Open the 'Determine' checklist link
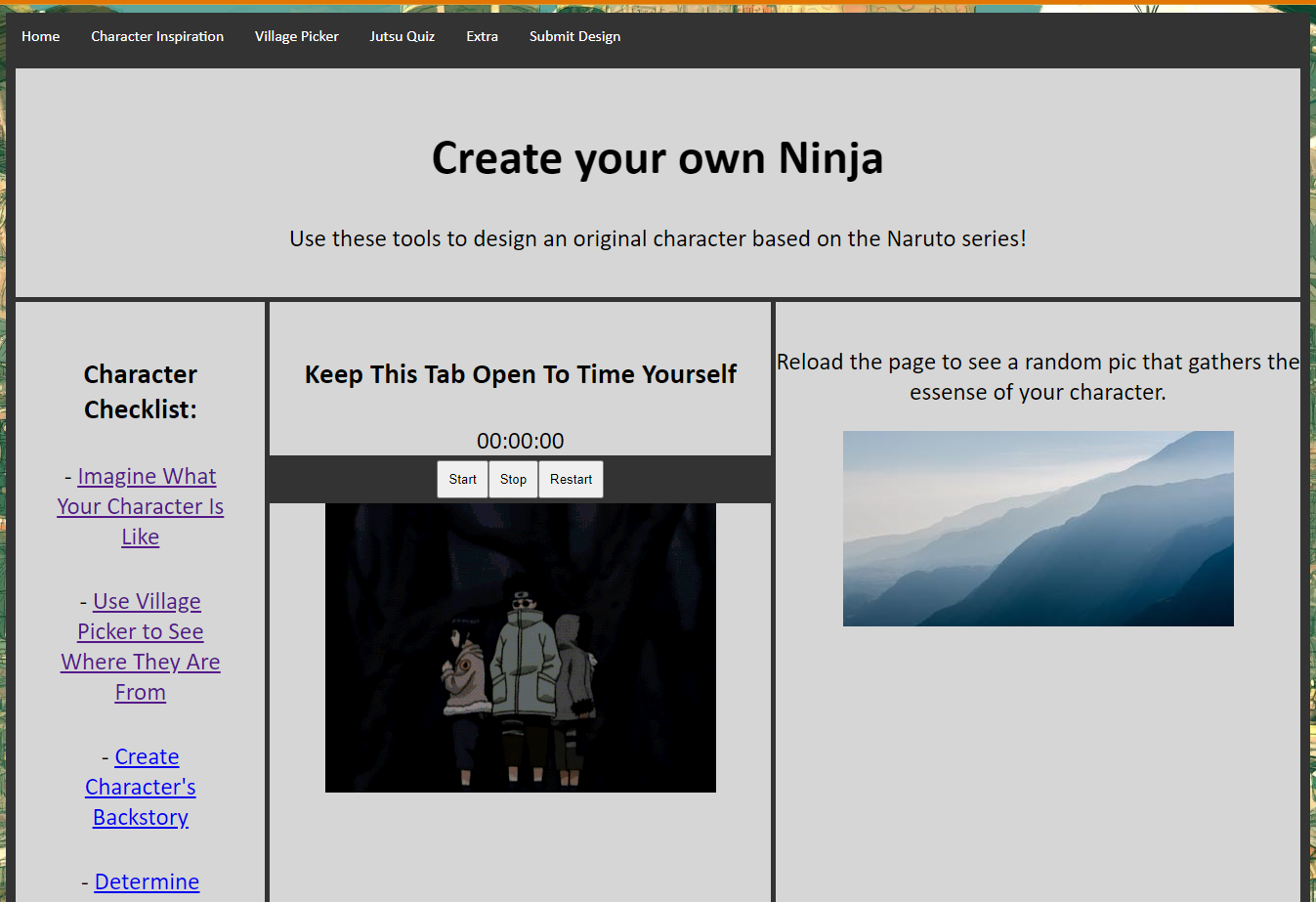 147,881
